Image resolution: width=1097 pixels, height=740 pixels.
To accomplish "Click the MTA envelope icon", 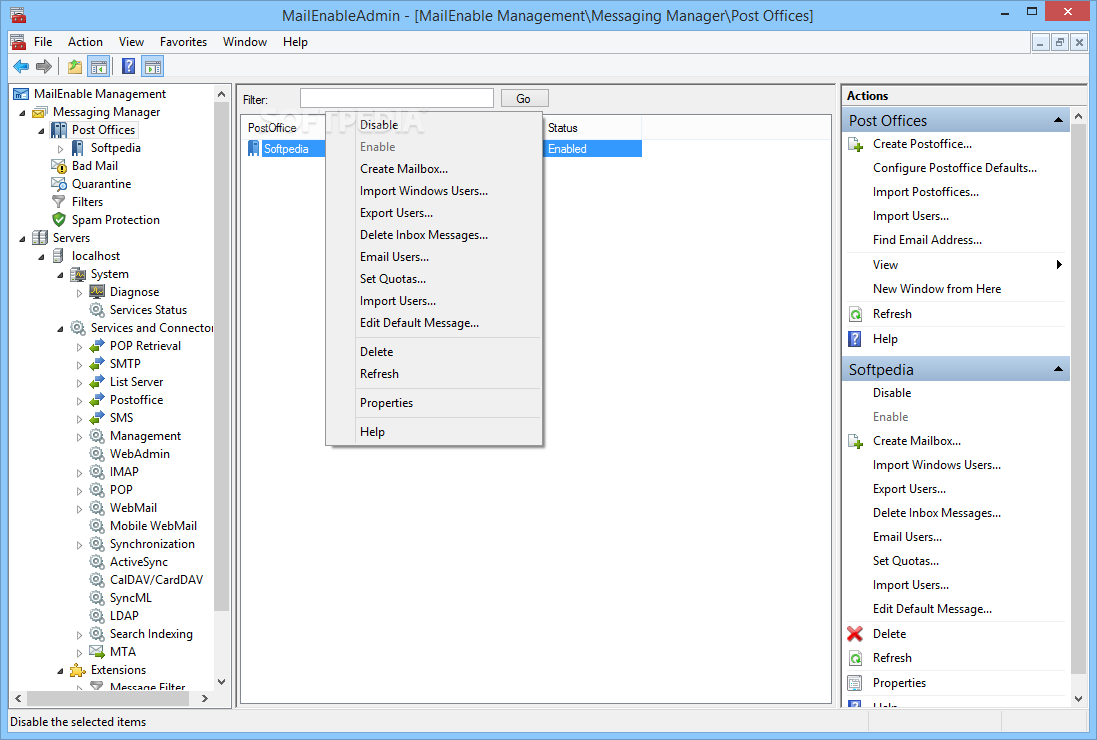I will coord(97,652).
